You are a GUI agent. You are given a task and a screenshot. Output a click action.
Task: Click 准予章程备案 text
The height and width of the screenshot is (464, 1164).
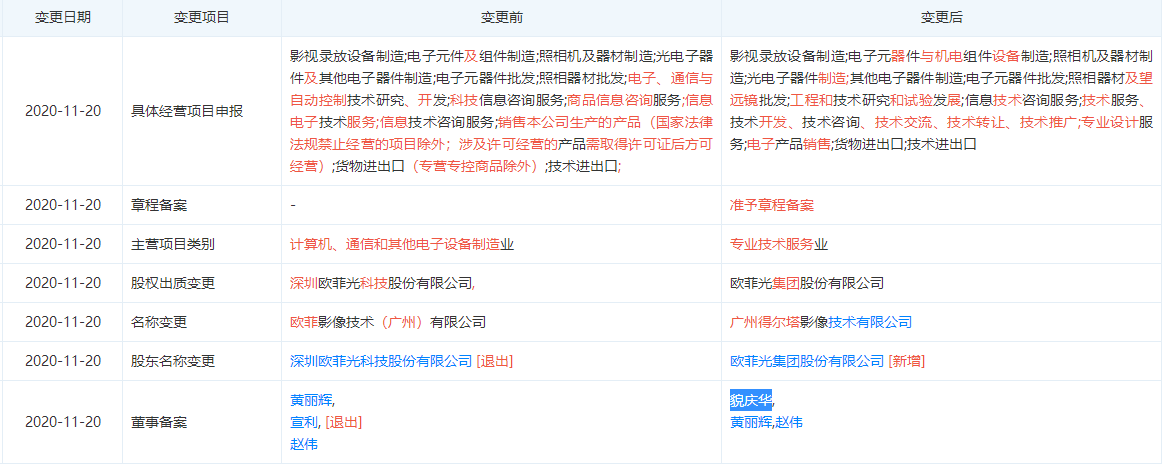click(772, 205)
